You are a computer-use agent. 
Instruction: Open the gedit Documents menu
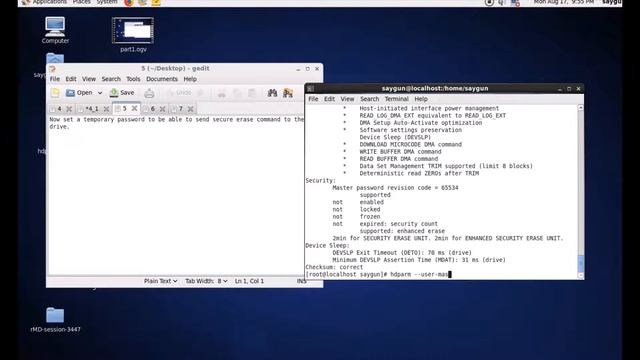coord(162,79)
